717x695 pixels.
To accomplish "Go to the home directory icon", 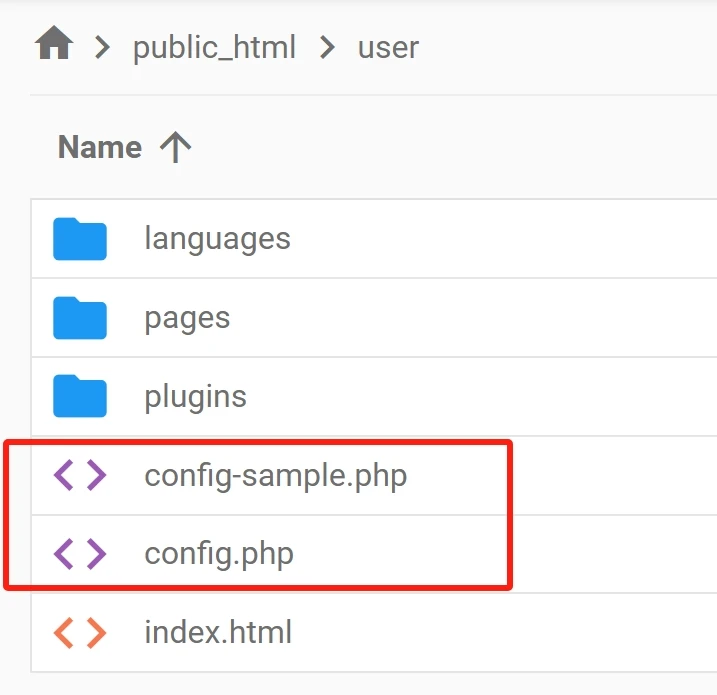I will tap(54, 43).
